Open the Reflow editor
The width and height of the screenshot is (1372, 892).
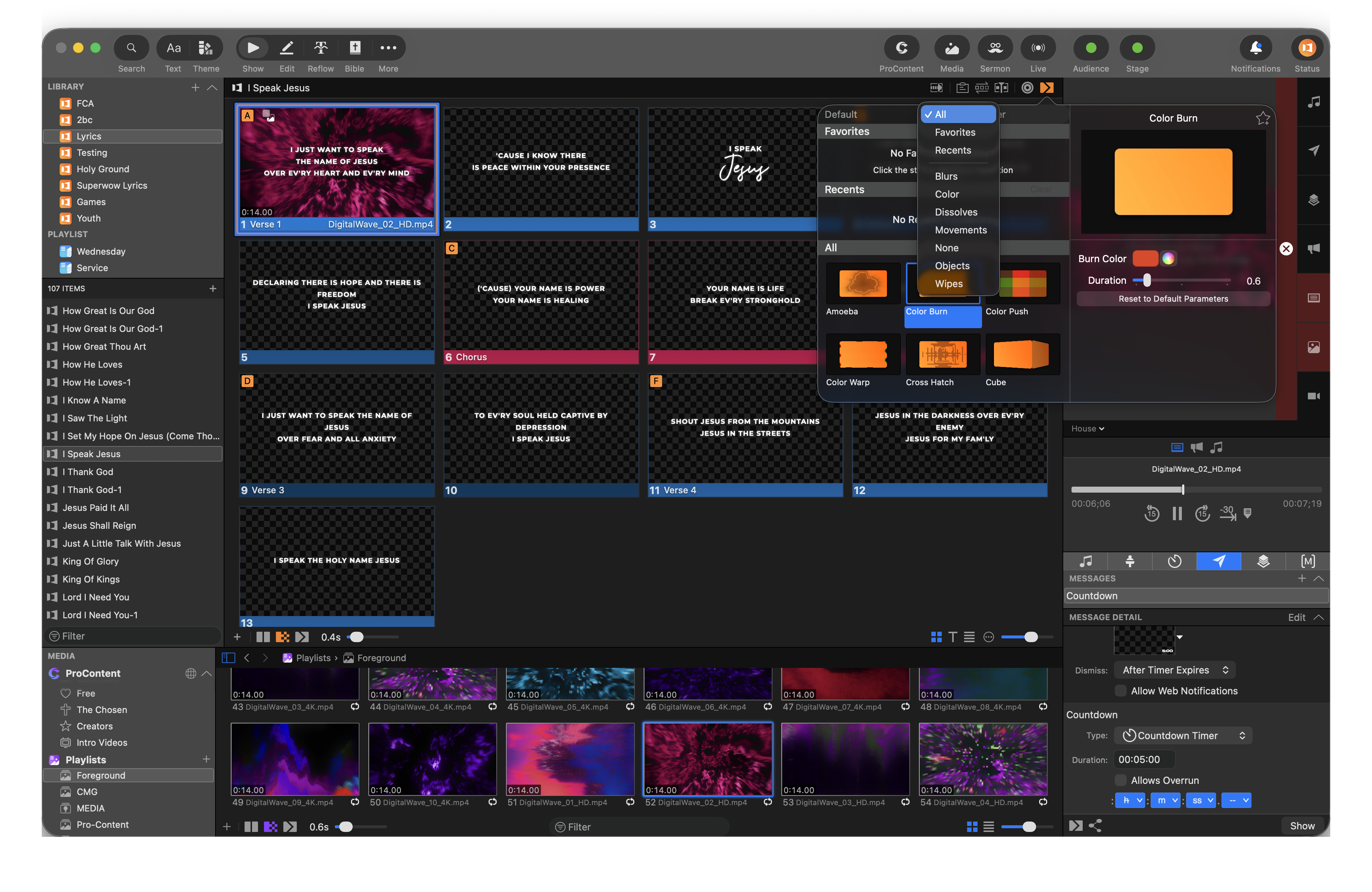tap(321, 48)
